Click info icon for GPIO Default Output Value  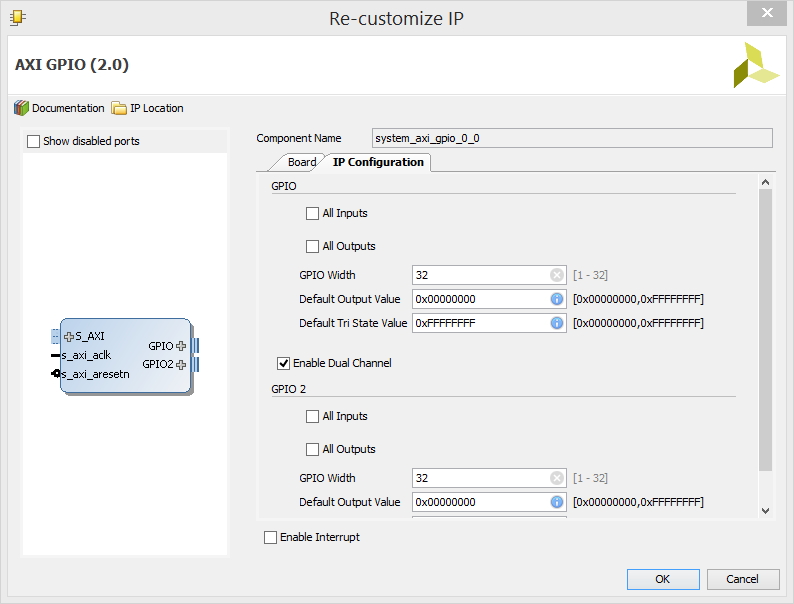[557, 299]
